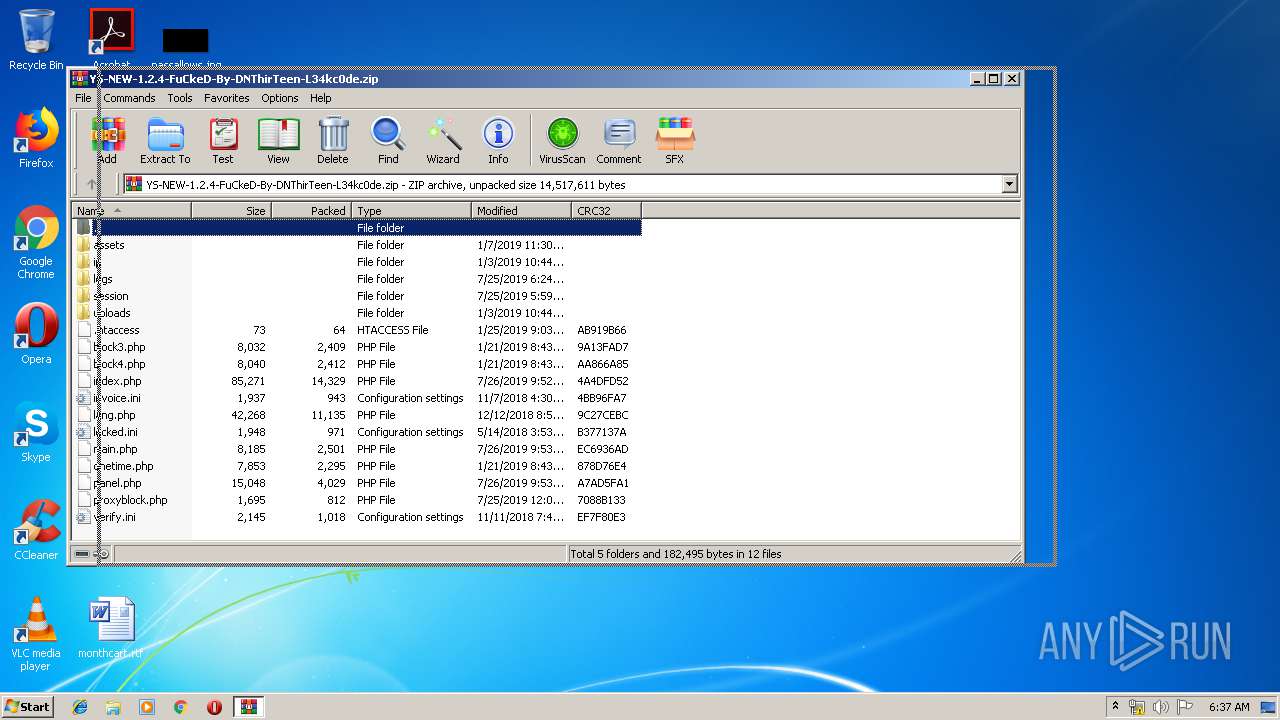Image resolution: width=1280 pixels, height=720 pixels.
Task: Click the Info toolbar icon
Action: pyautogui.click(x=498, y=140)
